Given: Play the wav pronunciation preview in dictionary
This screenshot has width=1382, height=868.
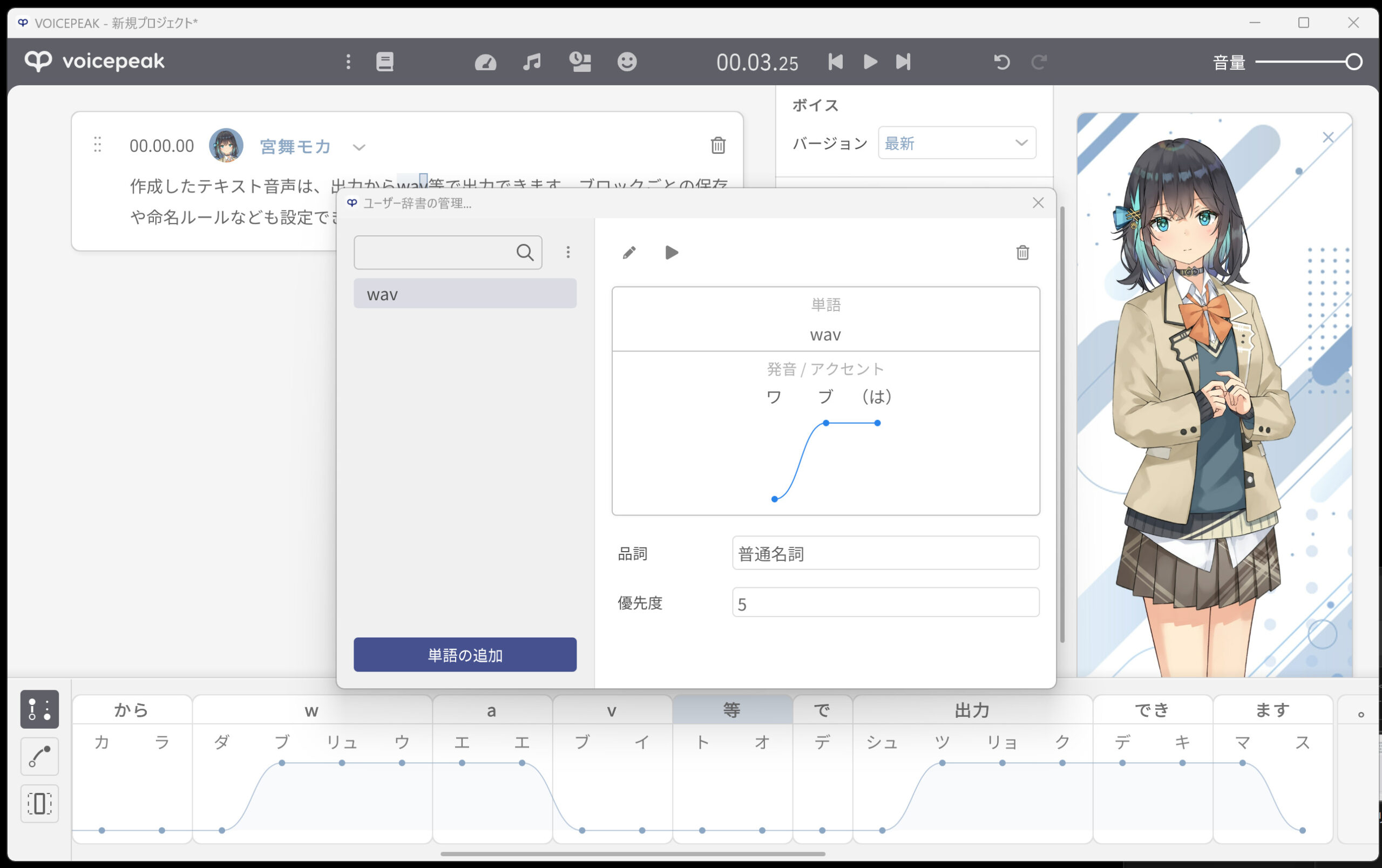Looking at the screenshot, I should tap(672, 253).
